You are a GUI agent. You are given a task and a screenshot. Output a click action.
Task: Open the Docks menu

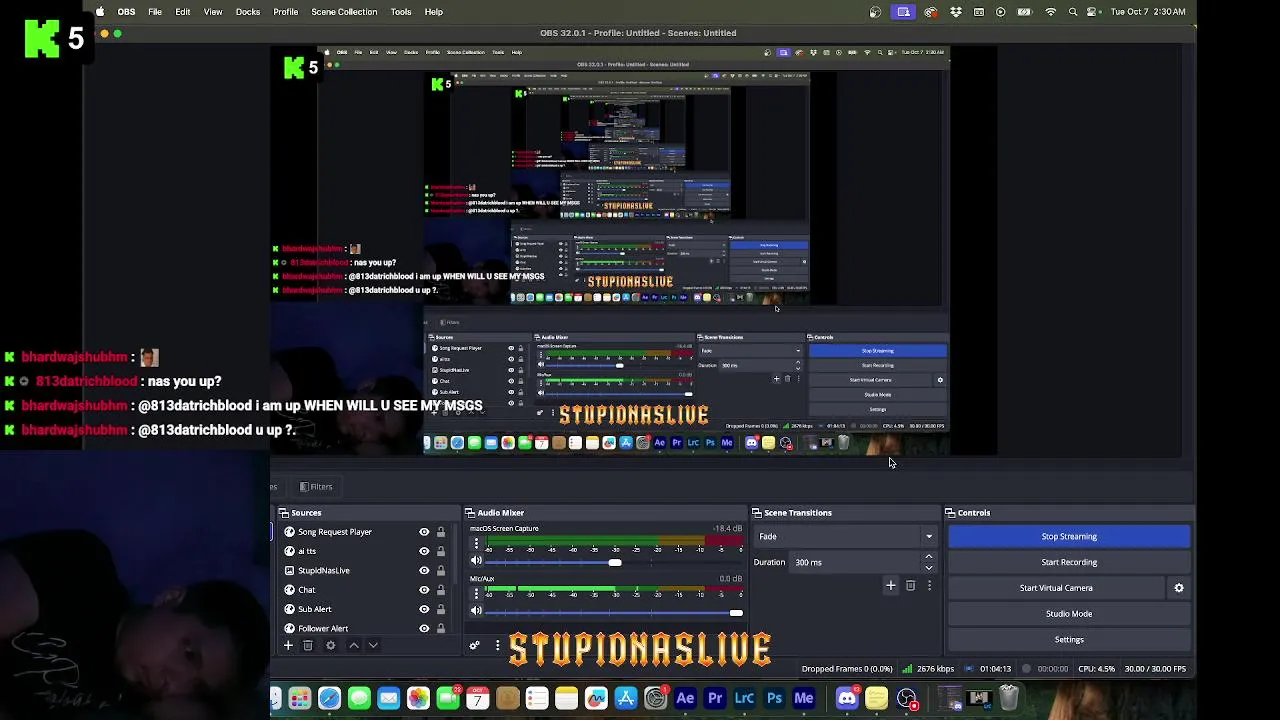click(248, 12)
